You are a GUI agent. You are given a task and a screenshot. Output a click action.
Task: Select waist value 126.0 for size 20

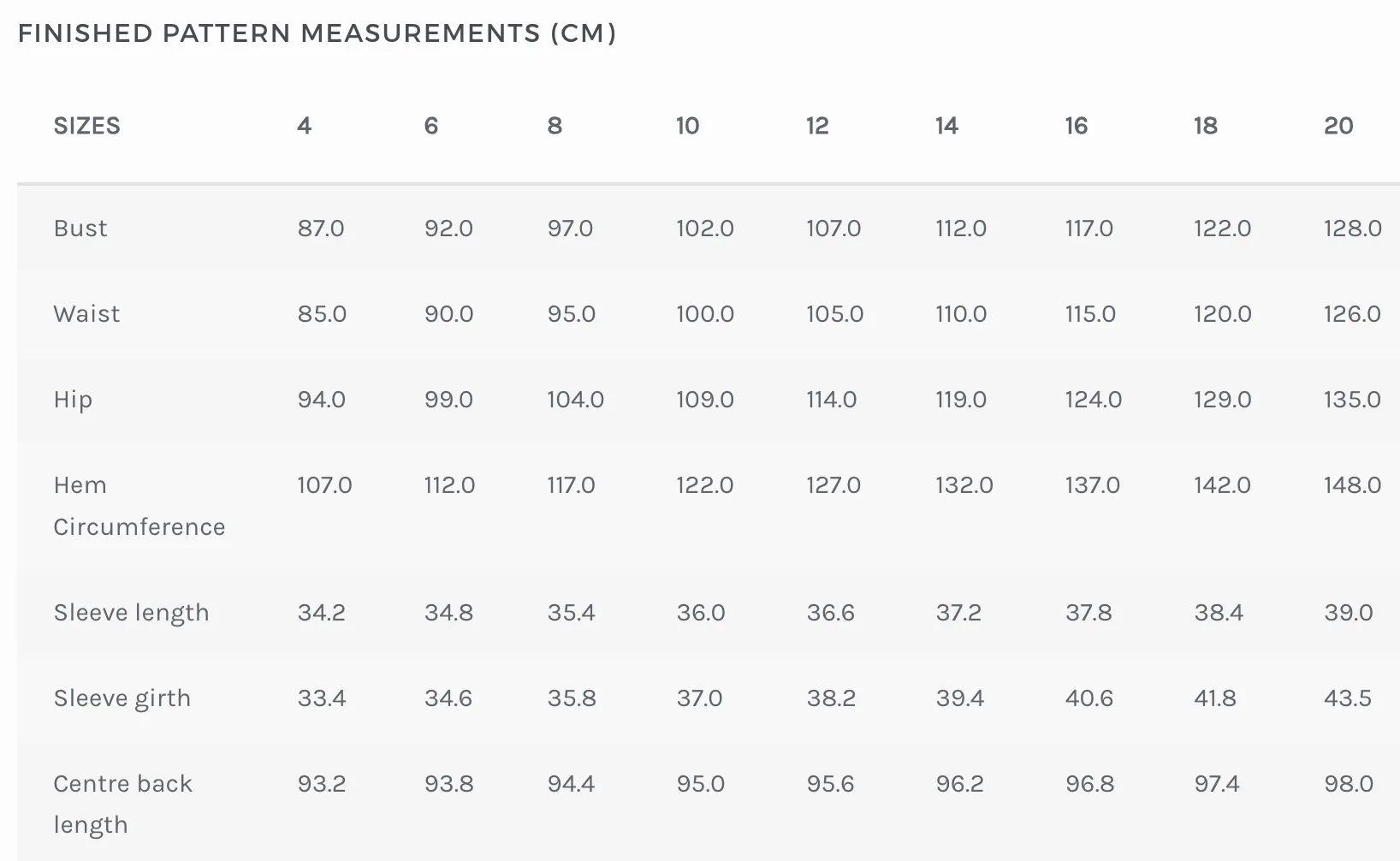(1352, 314)
